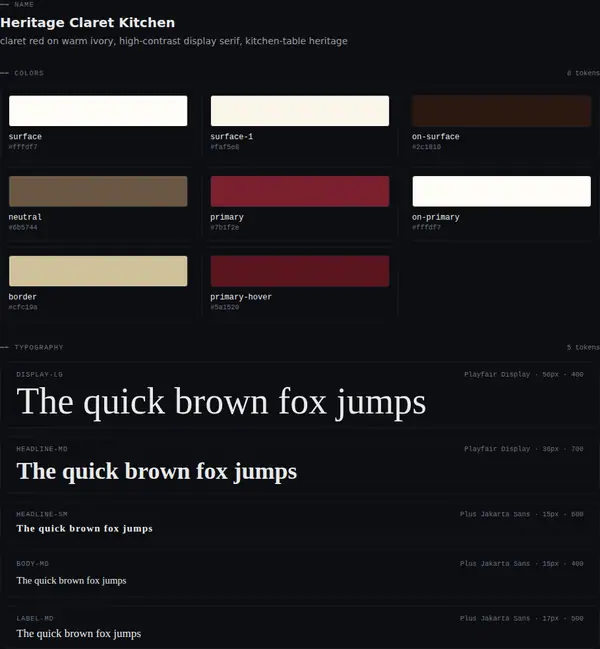Image resolution: width=600 pixels, height=649 pixels.
Task: Select the '#2c1810' hex value
Action: point(427,147)
